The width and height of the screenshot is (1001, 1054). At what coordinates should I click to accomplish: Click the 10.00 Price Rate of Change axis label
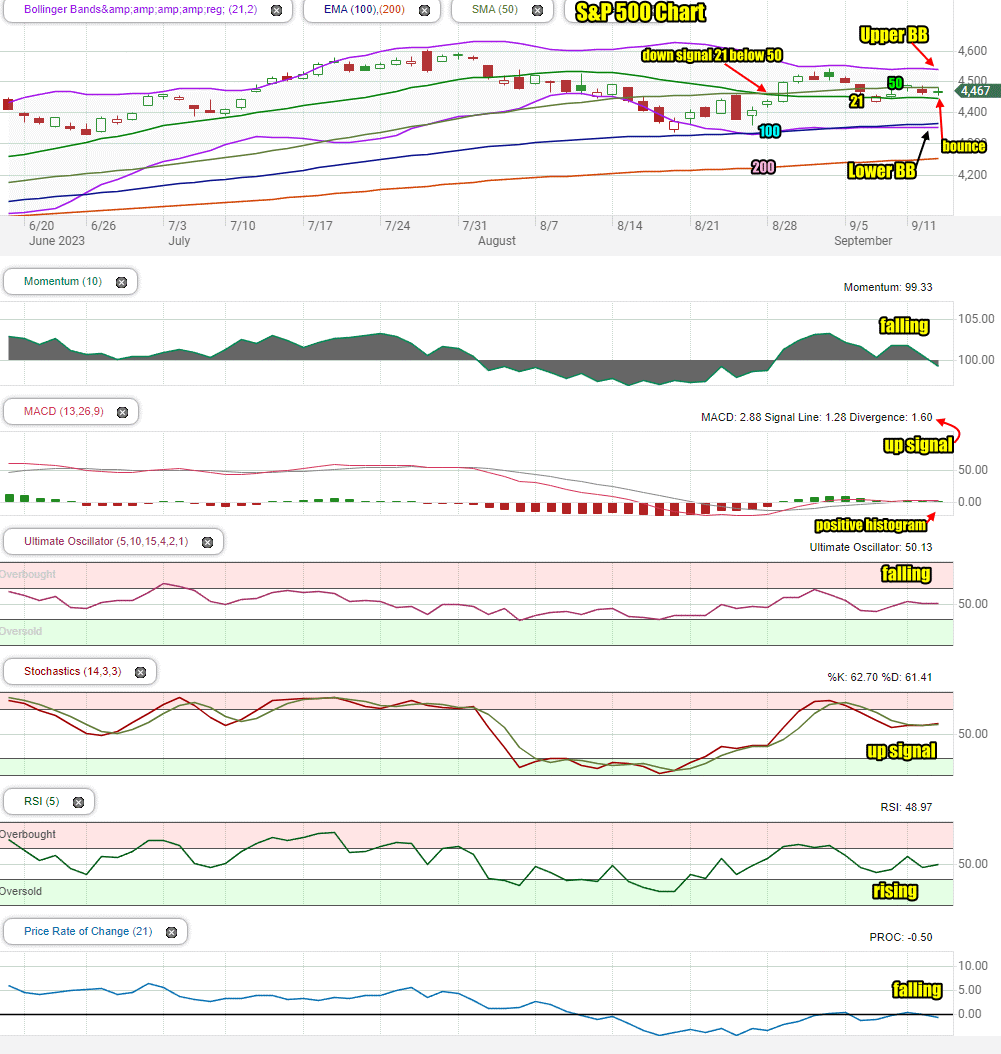[973, 966]
